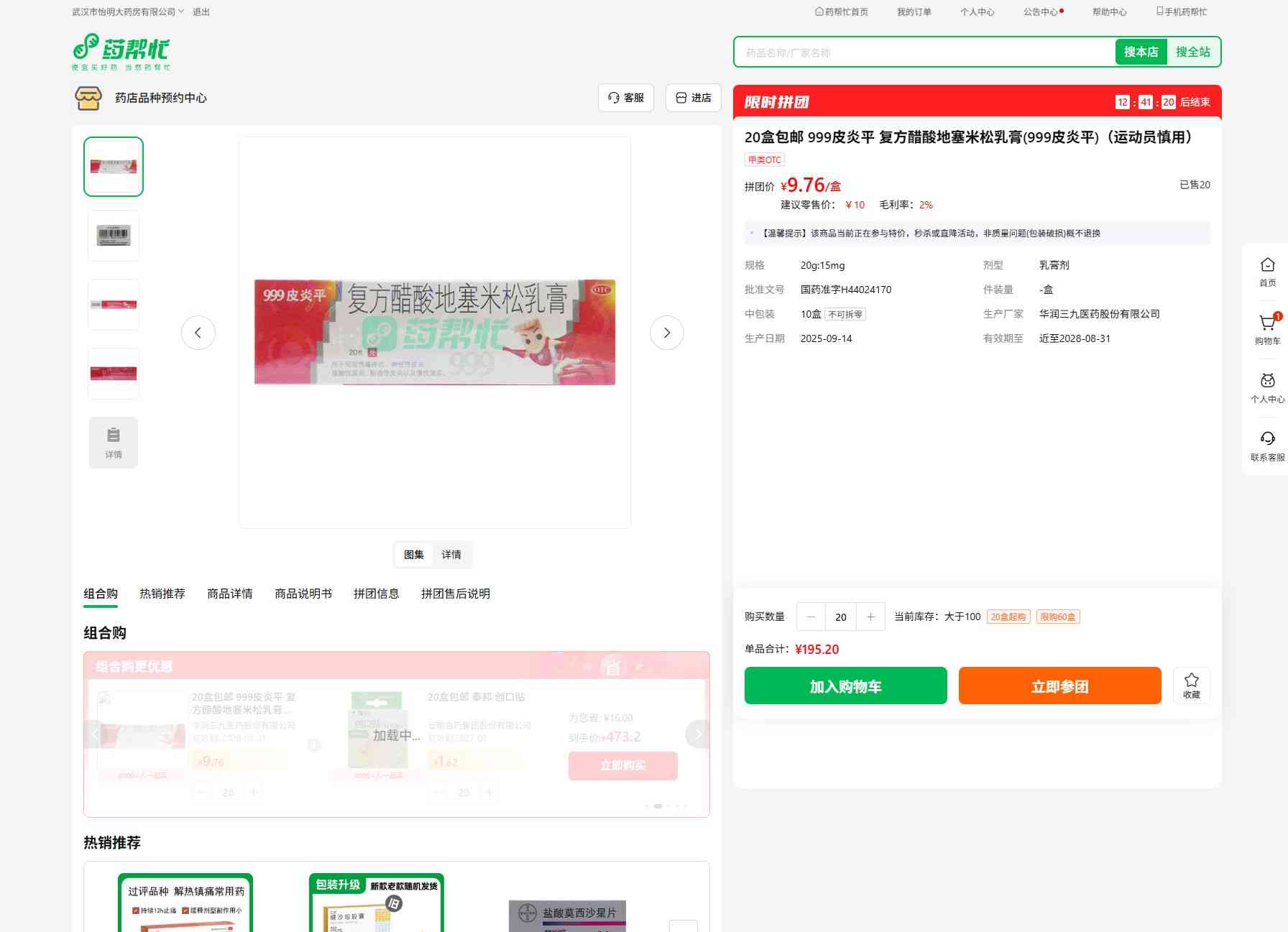Click the store icon next to 药店品种预约中心
The height and width of the screenshot is (932, 1288).
click(88, 98)
